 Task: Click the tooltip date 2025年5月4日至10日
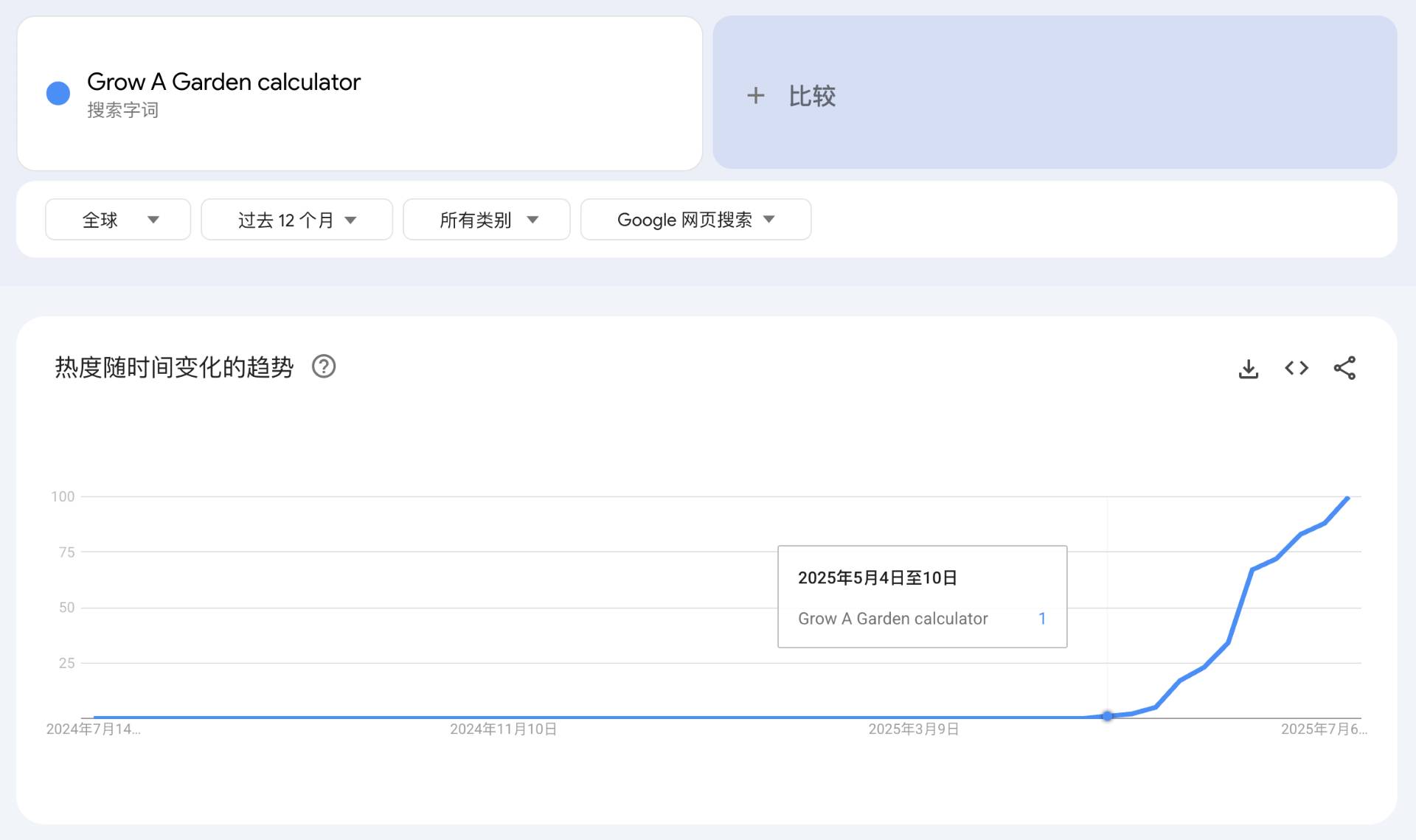click(x=878, y=577)
